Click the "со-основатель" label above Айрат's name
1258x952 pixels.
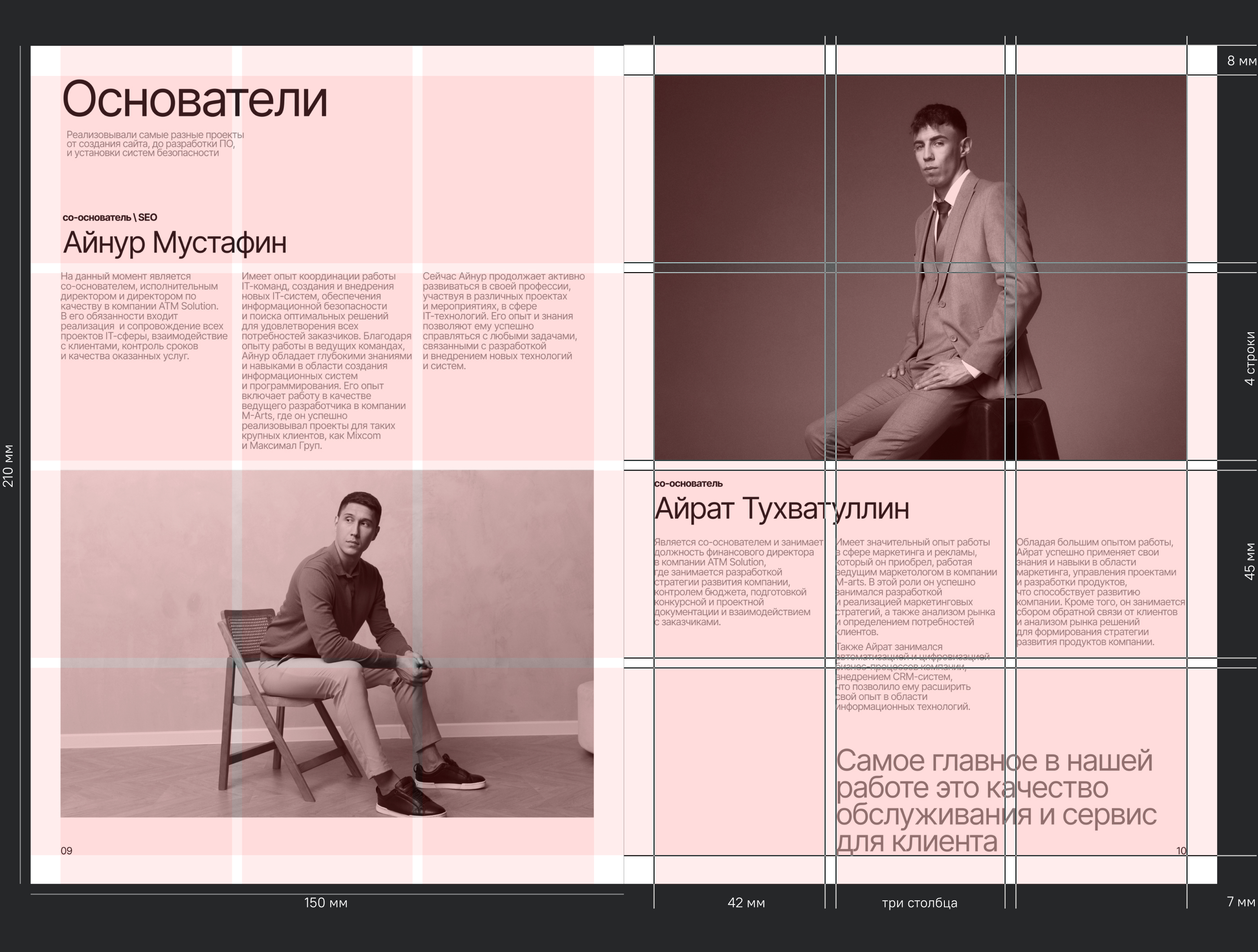688,484
